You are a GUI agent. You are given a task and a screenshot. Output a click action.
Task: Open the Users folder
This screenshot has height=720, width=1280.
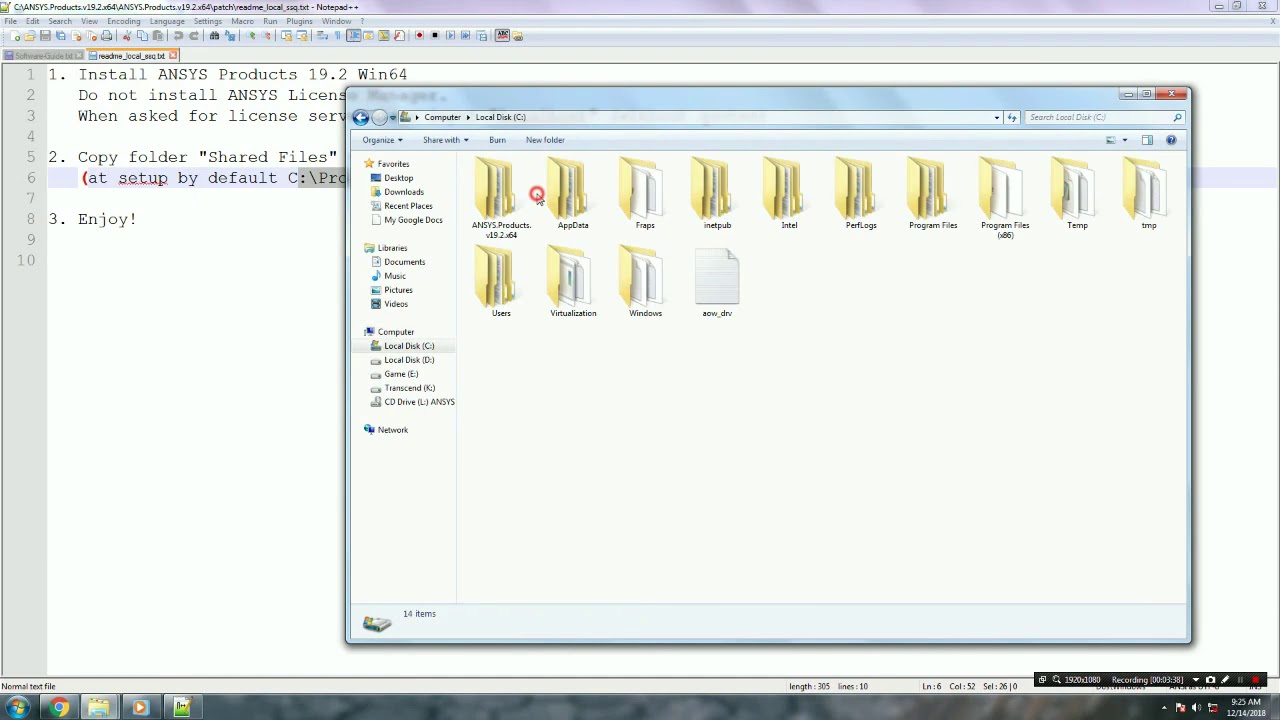[x=501, y=283]
